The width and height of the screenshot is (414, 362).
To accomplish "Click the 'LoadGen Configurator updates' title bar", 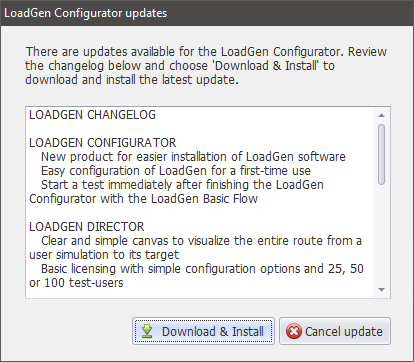I will (x=207, y=13).
